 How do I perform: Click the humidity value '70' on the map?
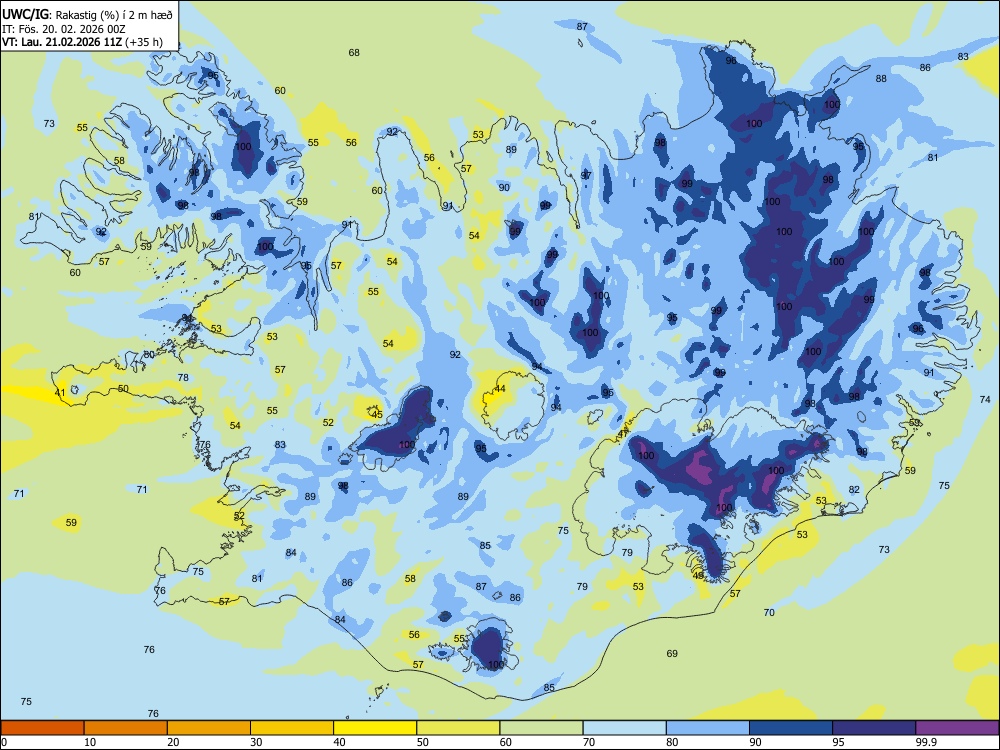coord(769,612)
